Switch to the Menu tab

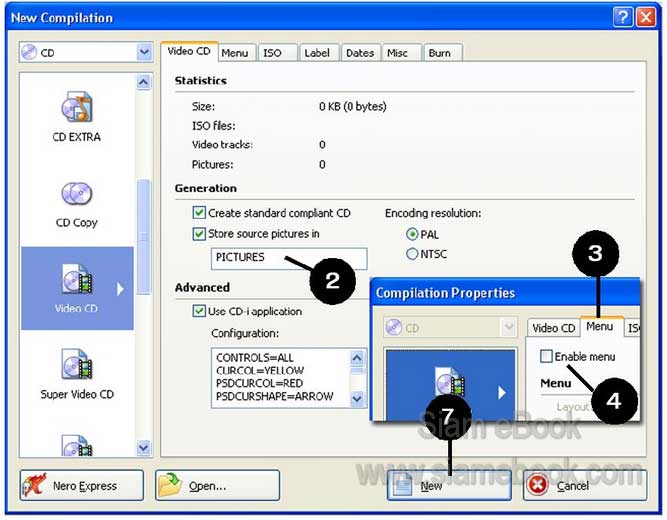(234, 53)
